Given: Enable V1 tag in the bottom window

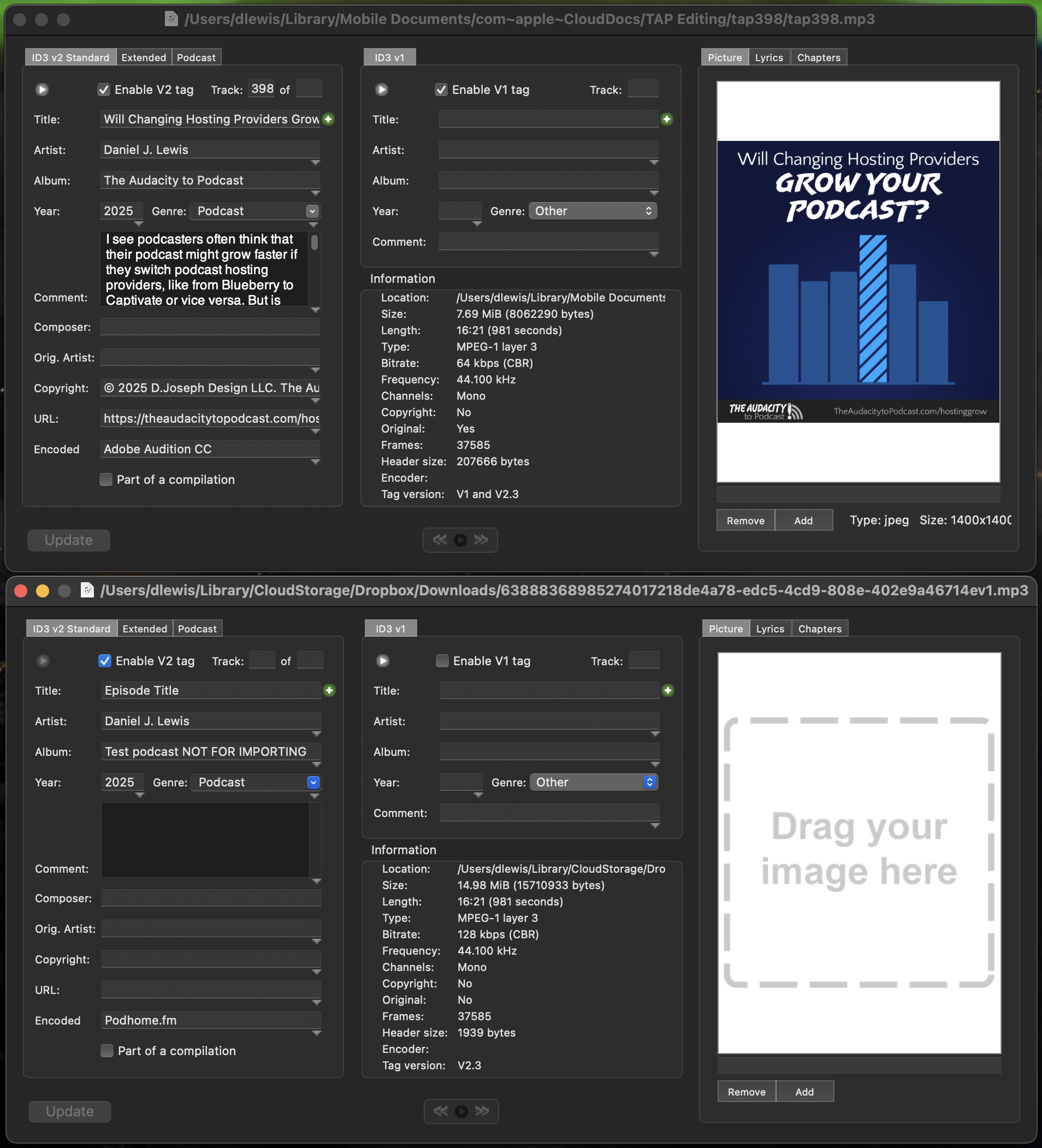Looking at the screenshot, I should tap(442, 661).
